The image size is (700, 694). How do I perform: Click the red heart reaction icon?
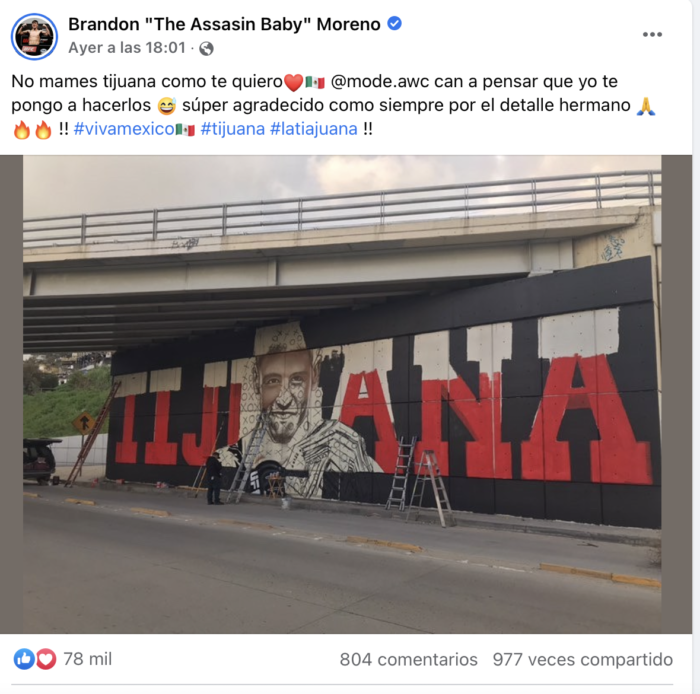pos(46,659)
